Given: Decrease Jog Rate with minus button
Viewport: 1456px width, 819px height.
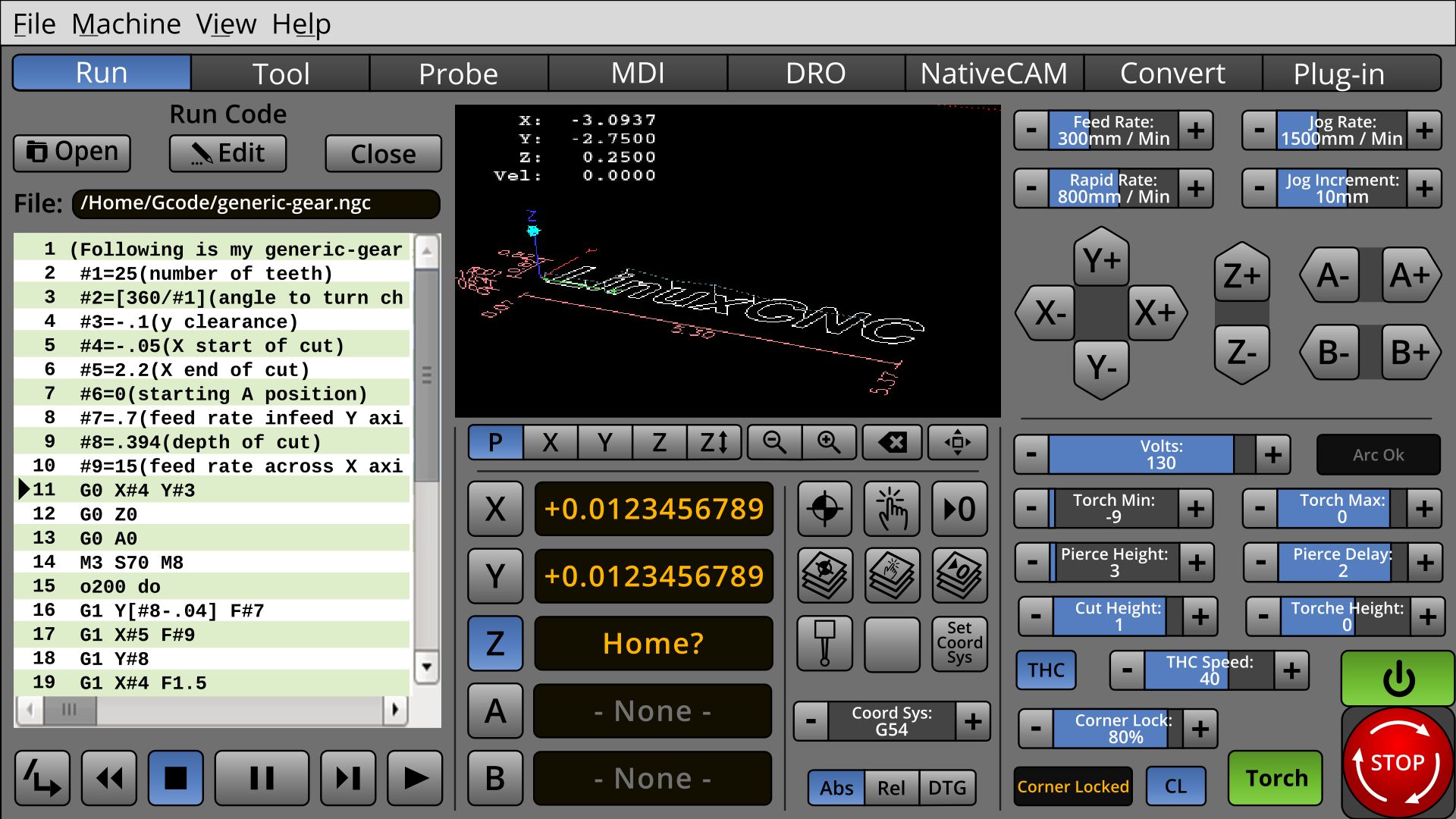Looking at the screenshot, I should (1260, 130).
